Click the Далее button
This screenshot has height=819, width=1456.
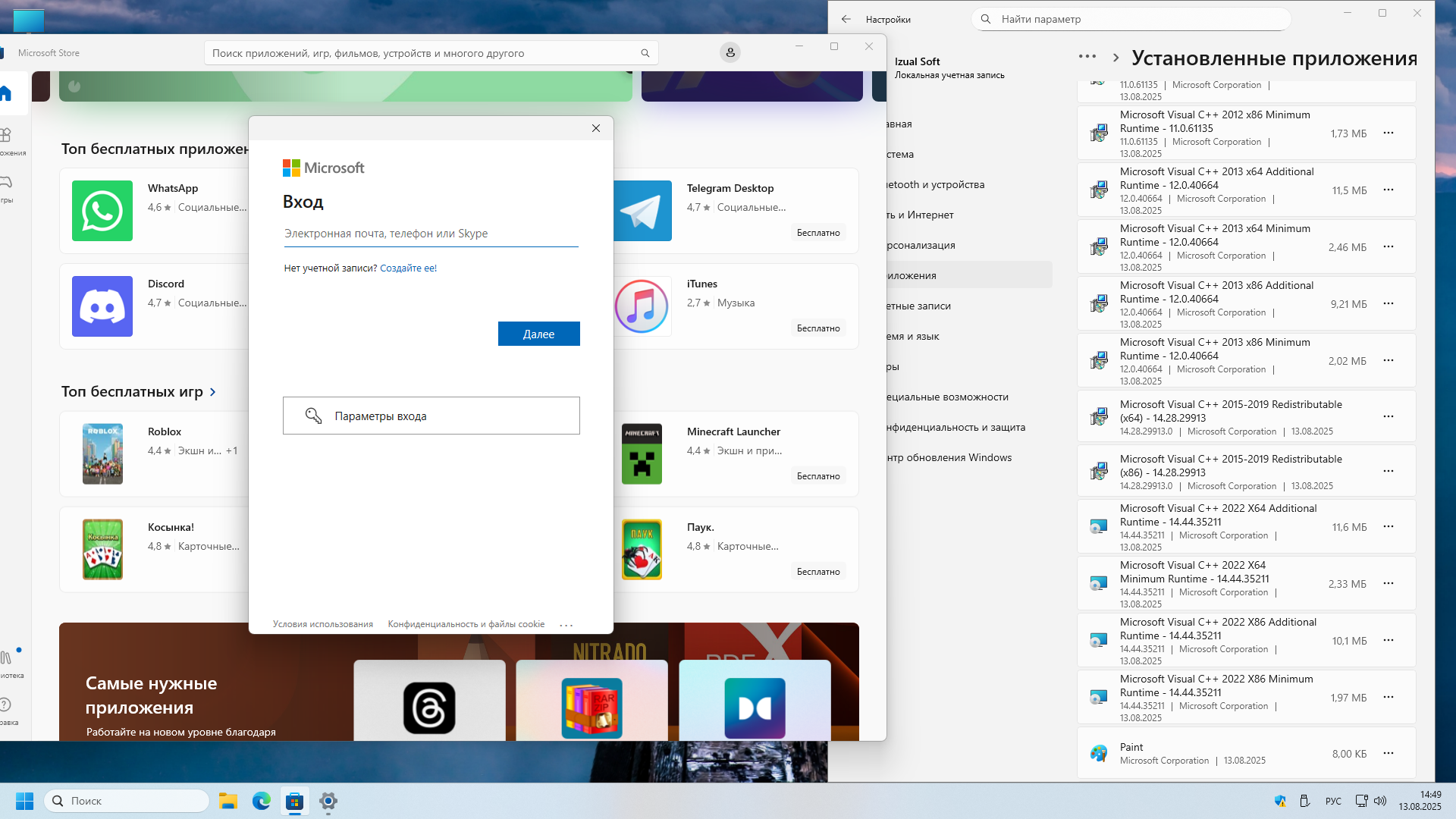pos(538,334)
